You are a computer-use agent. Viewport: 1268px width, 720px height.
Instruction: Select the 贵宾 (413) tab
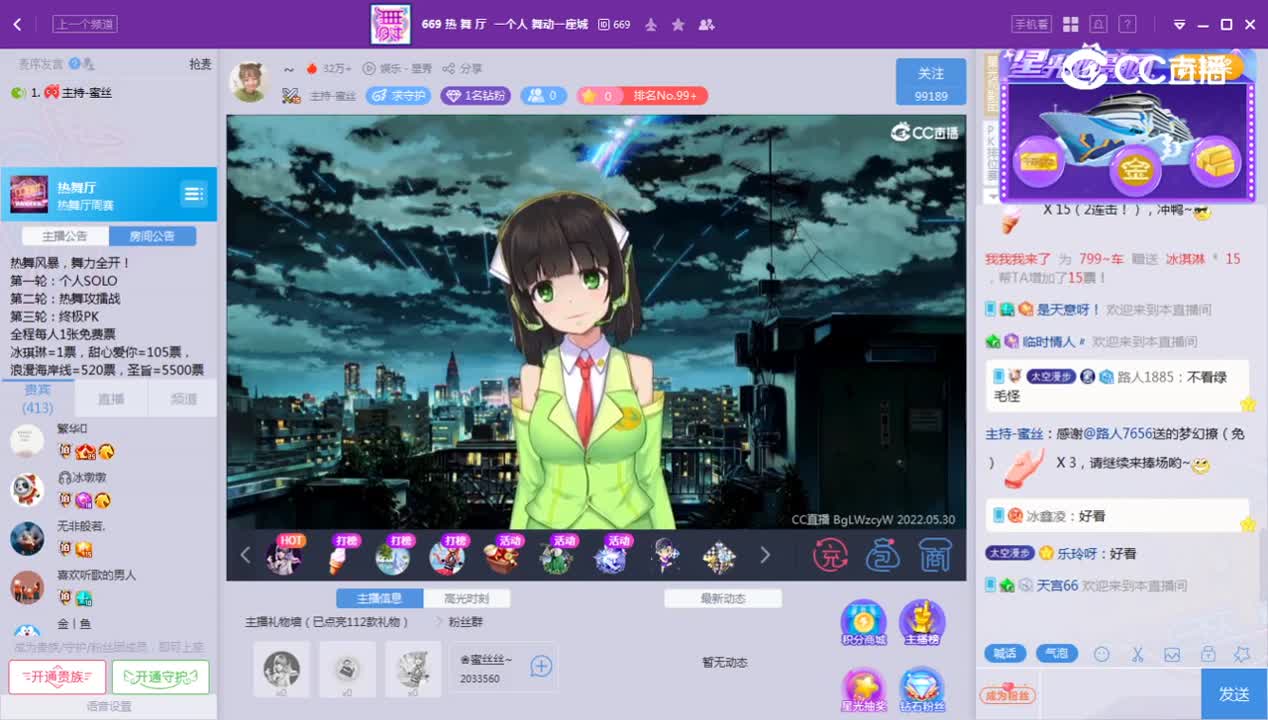pyautogui.click(x=38, y=398)
